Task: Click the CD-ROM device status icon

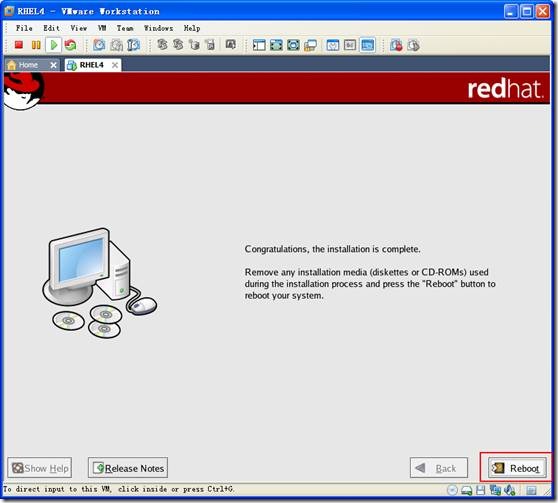Action: (x=452, y=490)
